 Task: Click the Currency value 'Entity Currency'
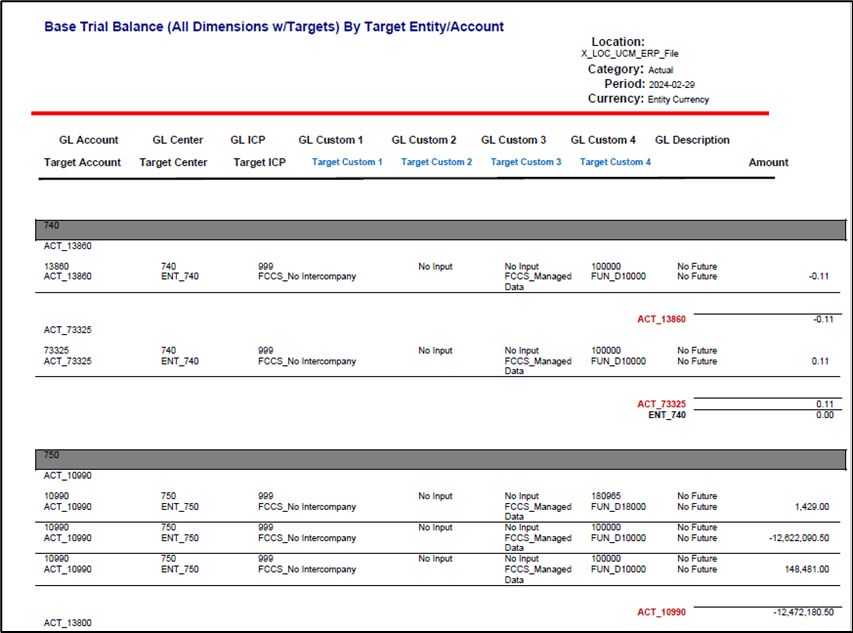tap(678, 100)
